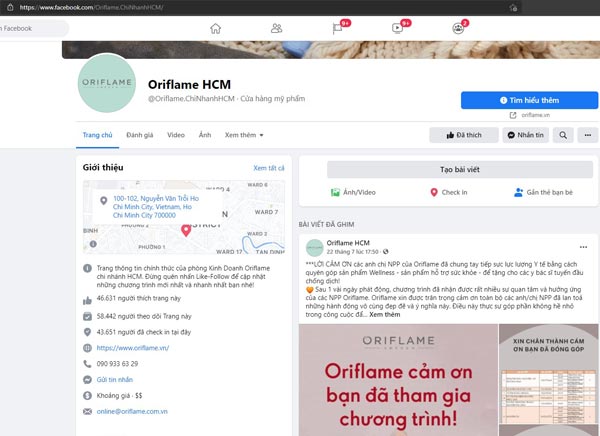Click the page search magnifier icon
600x436 pixels.
[563, 135]
